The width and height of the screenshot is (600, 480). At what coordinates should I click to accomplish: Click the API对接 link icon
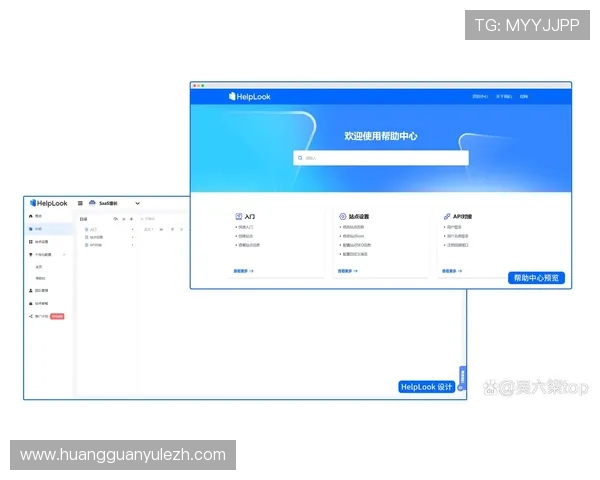click(x=445, y=216)
